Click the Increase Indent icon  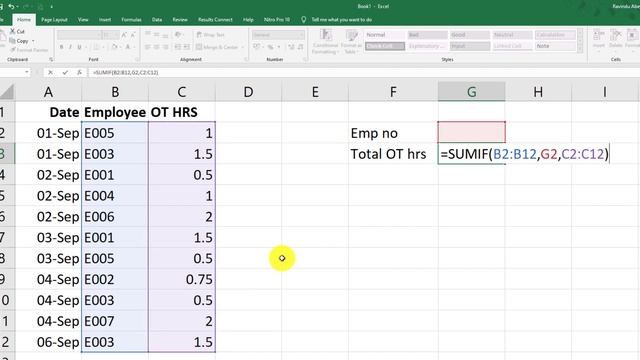[x=187, y=47]
